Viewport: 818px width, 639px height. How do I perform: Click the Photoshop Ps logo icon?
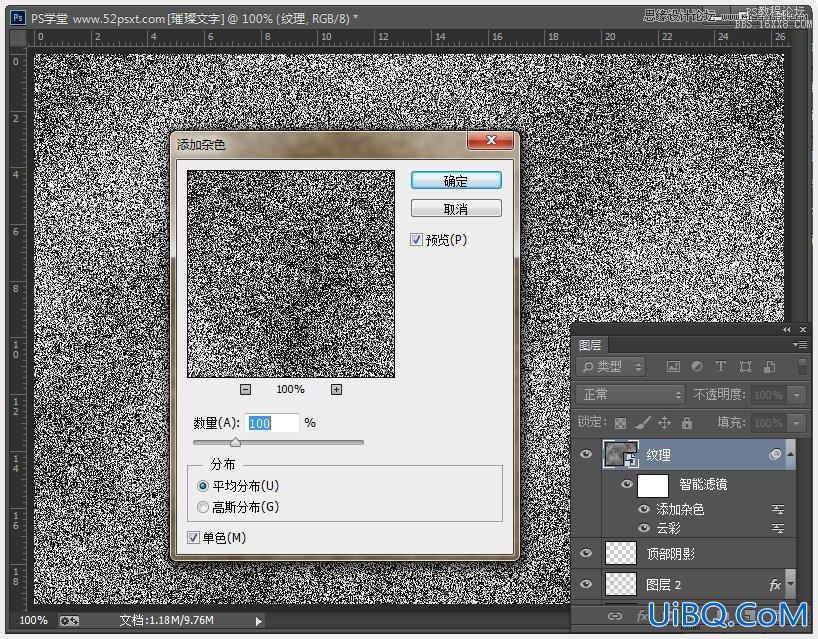coord(18,18)
